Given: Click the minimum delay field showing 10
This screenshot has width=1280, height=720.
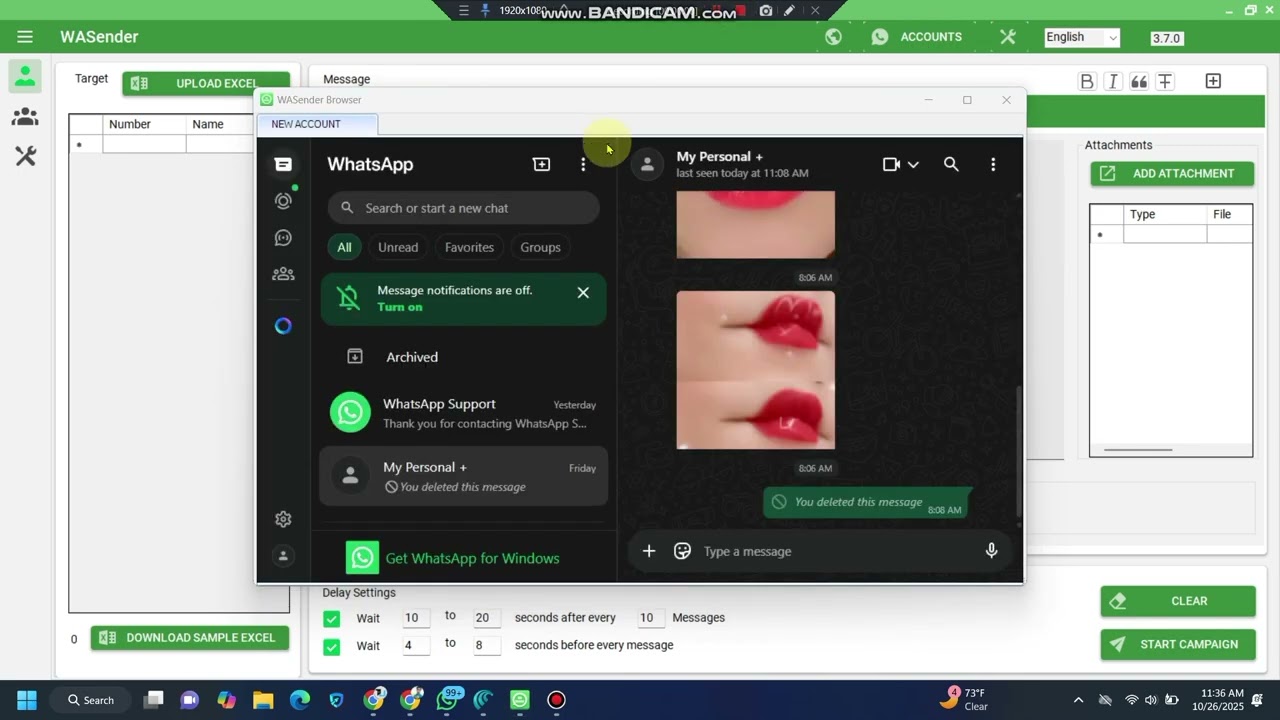Looking at the screenshot, I should (417, 618).
